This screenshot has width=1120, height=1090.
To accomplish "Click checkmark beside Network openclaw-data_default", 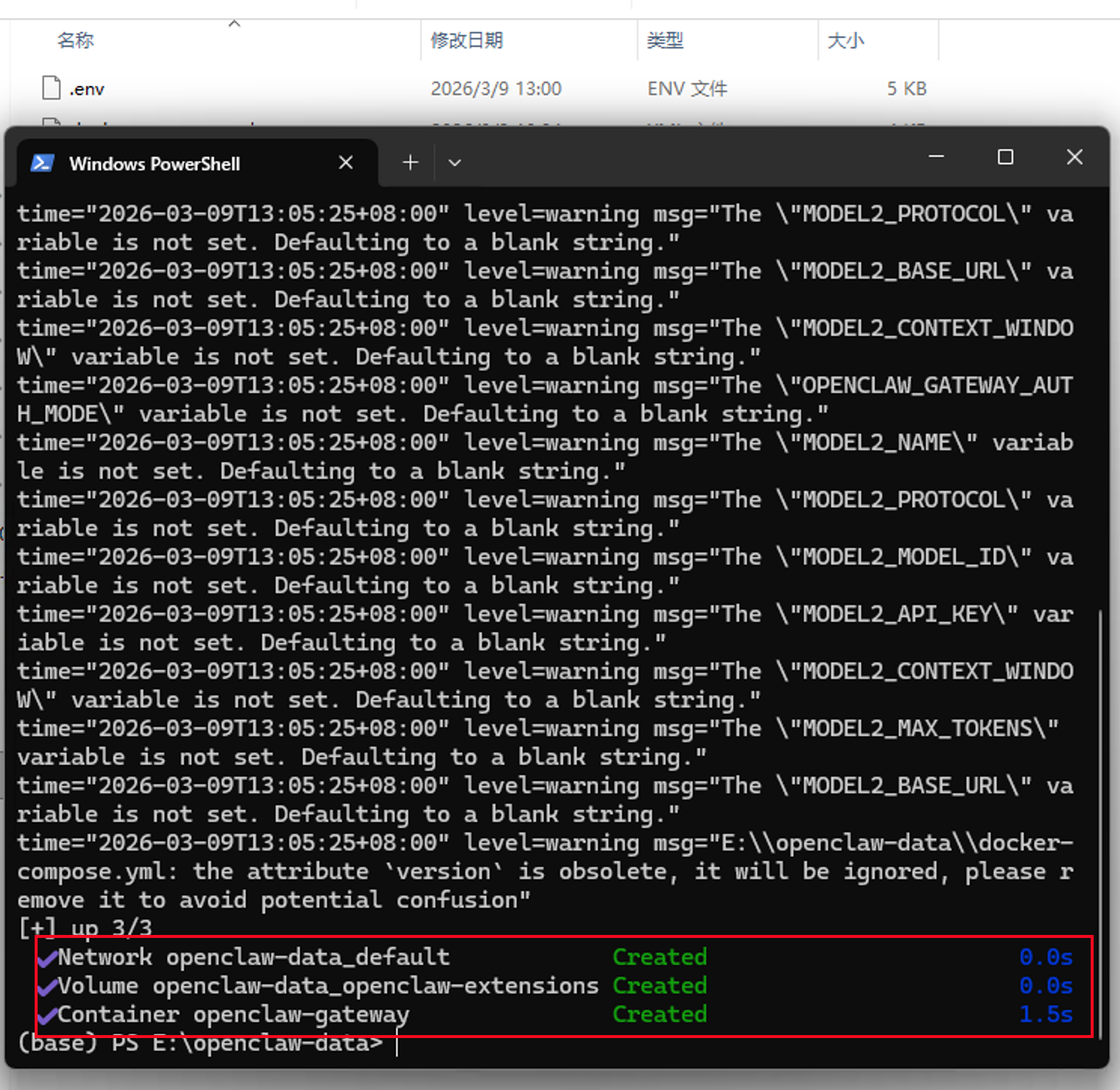I will coord(47,958).
